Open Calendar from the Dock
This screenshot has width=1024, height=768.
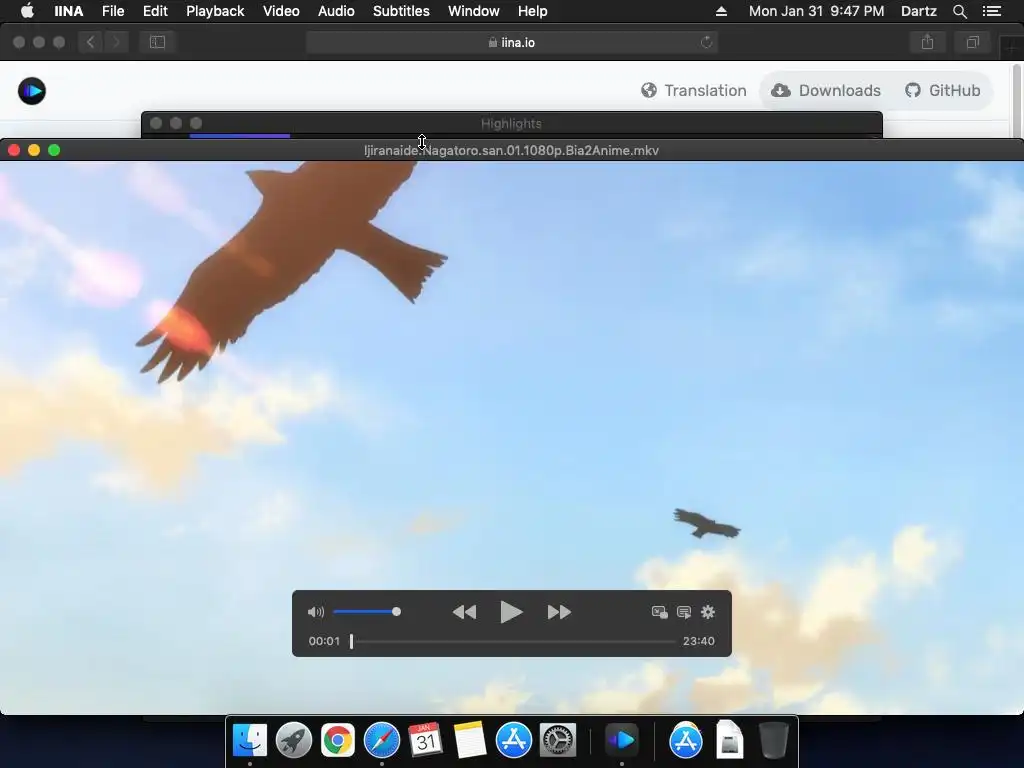[425, 740]
